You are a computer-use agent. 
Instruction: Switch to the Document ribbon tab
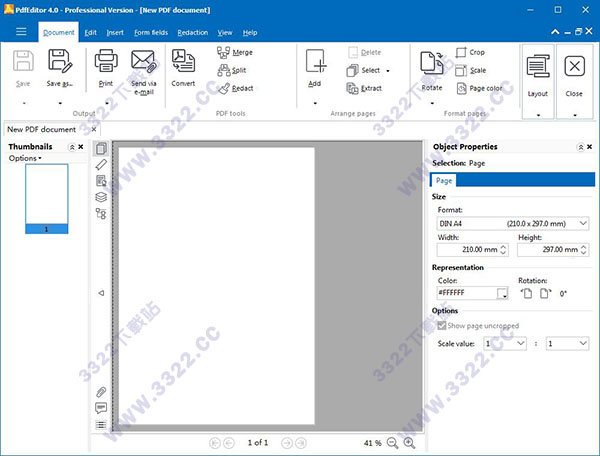(x=59, y=33)
